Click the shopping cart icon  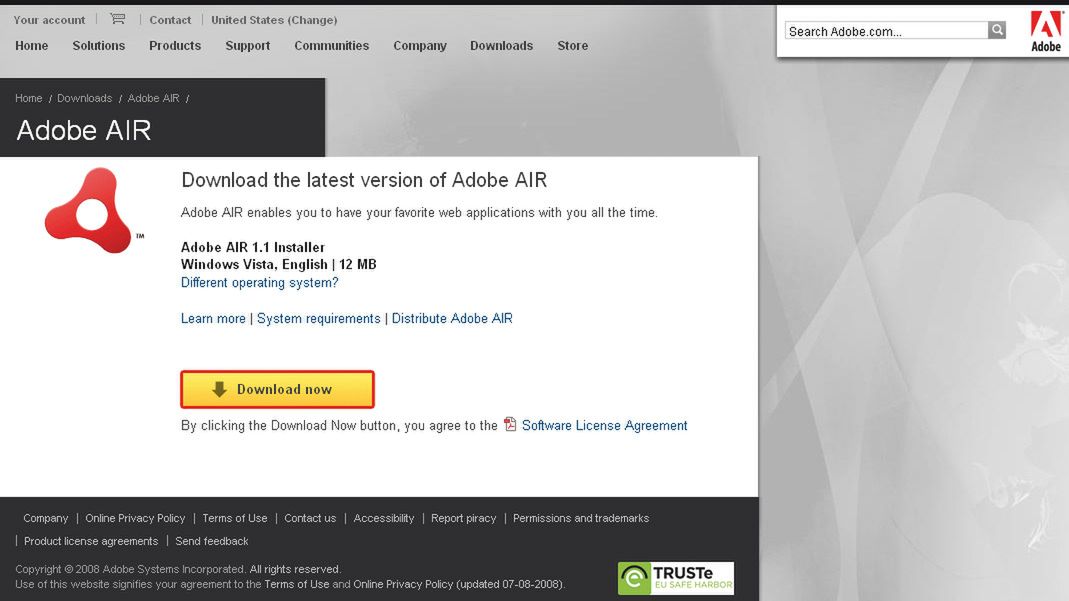point(118,19)
